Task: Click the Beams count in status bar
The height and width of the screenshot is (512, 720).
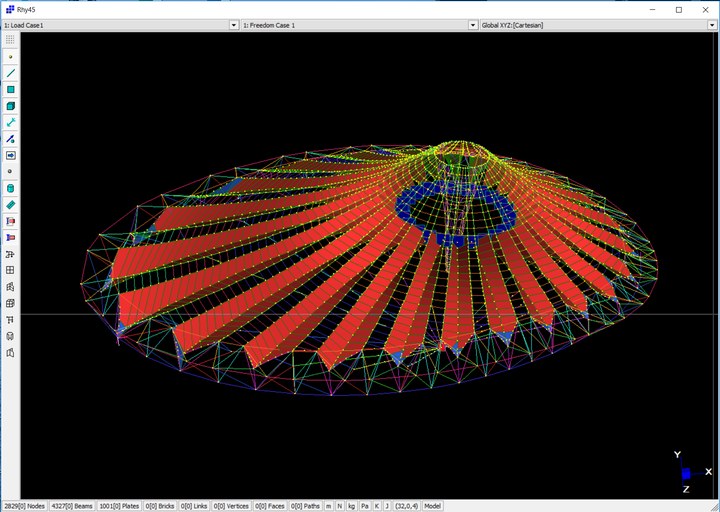Action: pyautogui.click(x=72, y=506)
